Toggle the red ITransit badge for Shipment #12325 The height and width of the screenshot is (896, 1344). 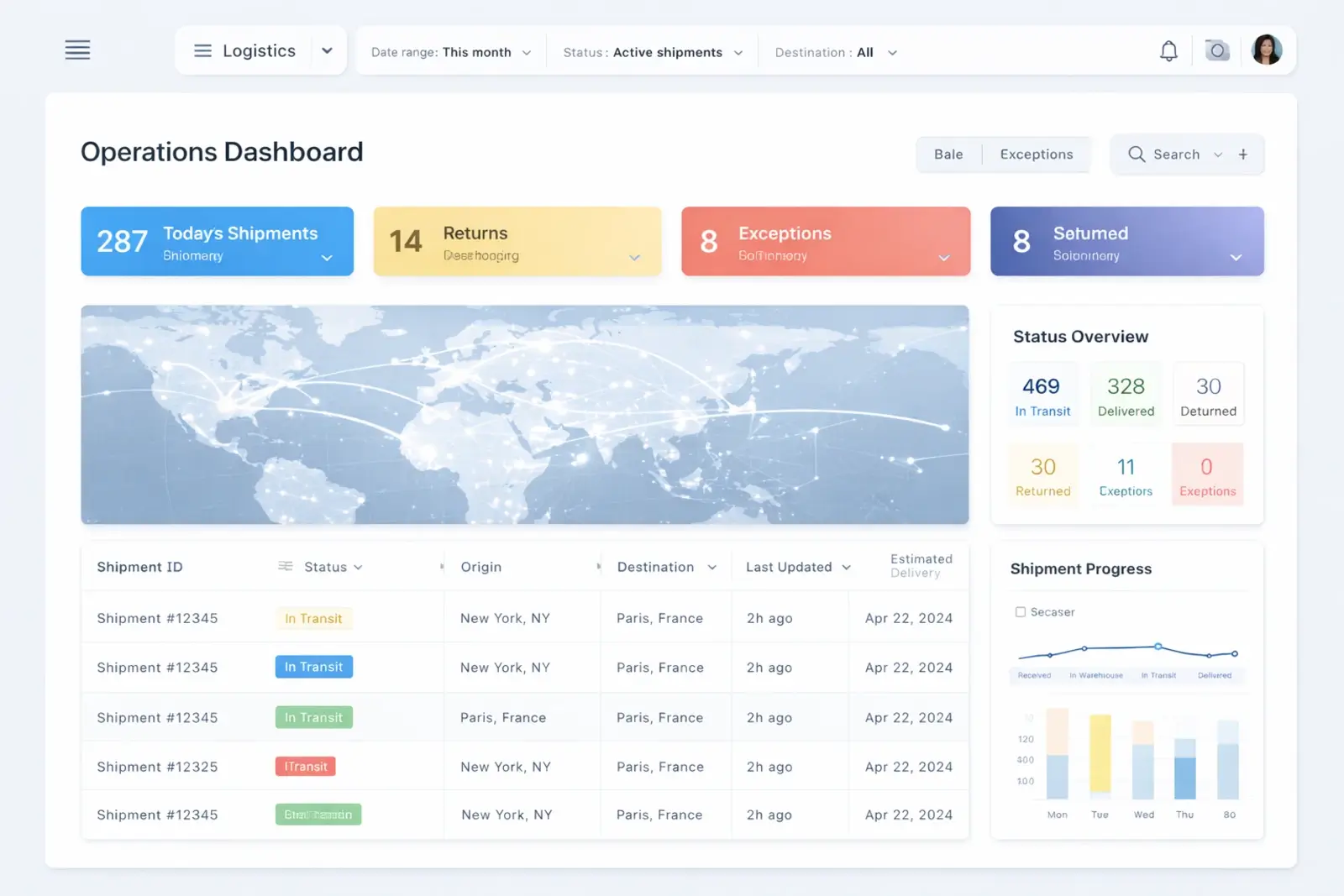305,766
